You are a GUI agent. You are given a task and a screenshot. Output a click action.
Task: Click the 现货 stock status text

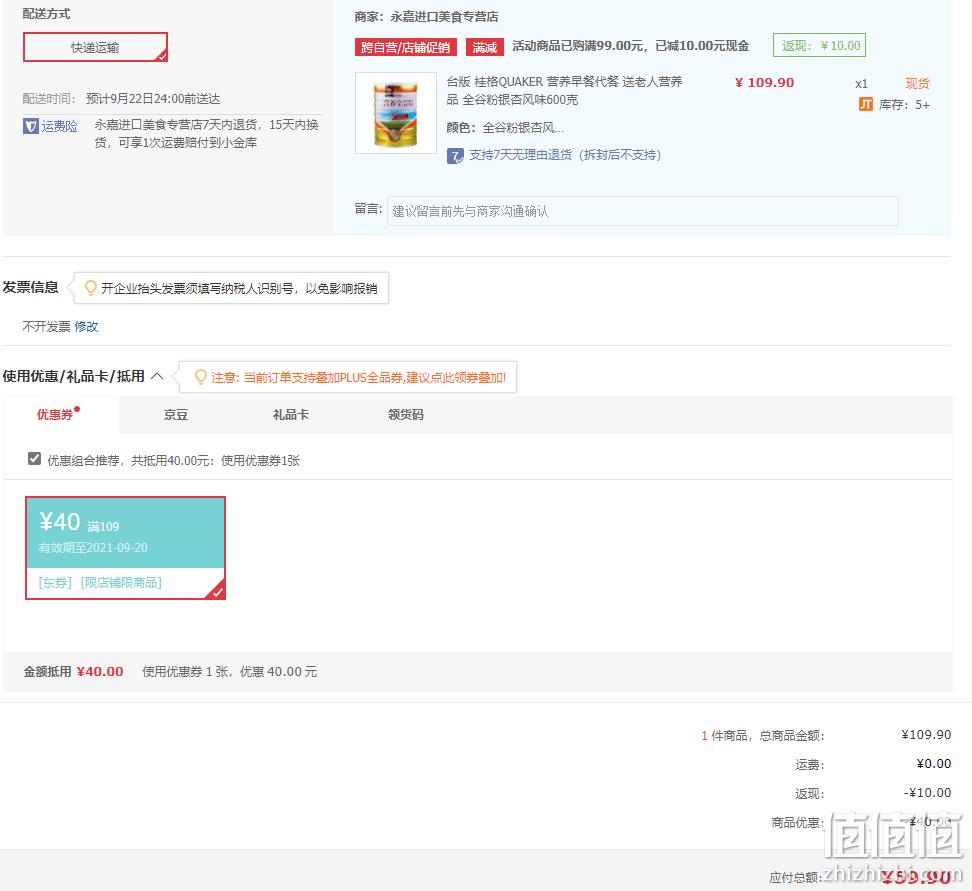click(917, 83)
